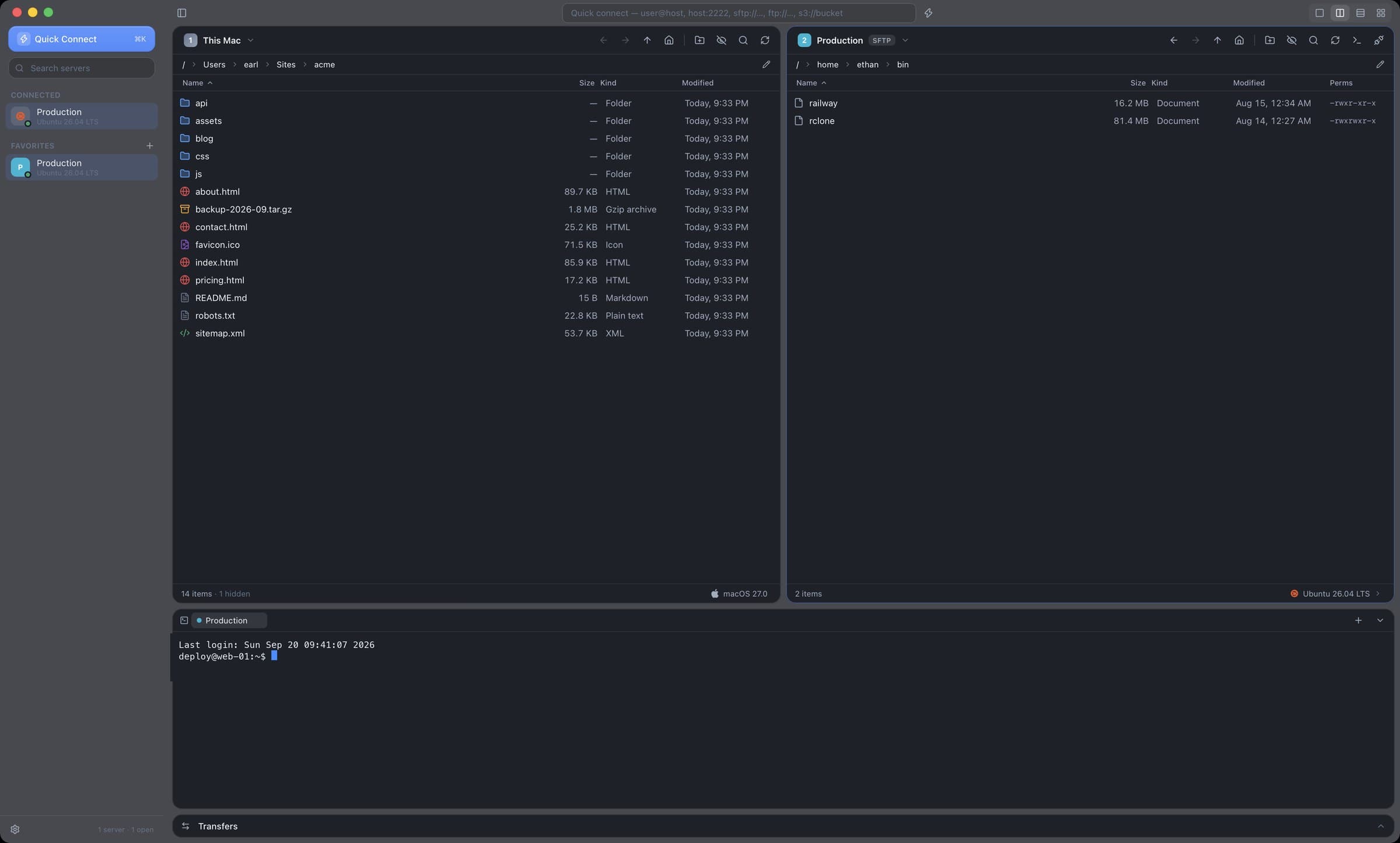
Task: Click inside the terminal prompt area
Action: [783, 719]
